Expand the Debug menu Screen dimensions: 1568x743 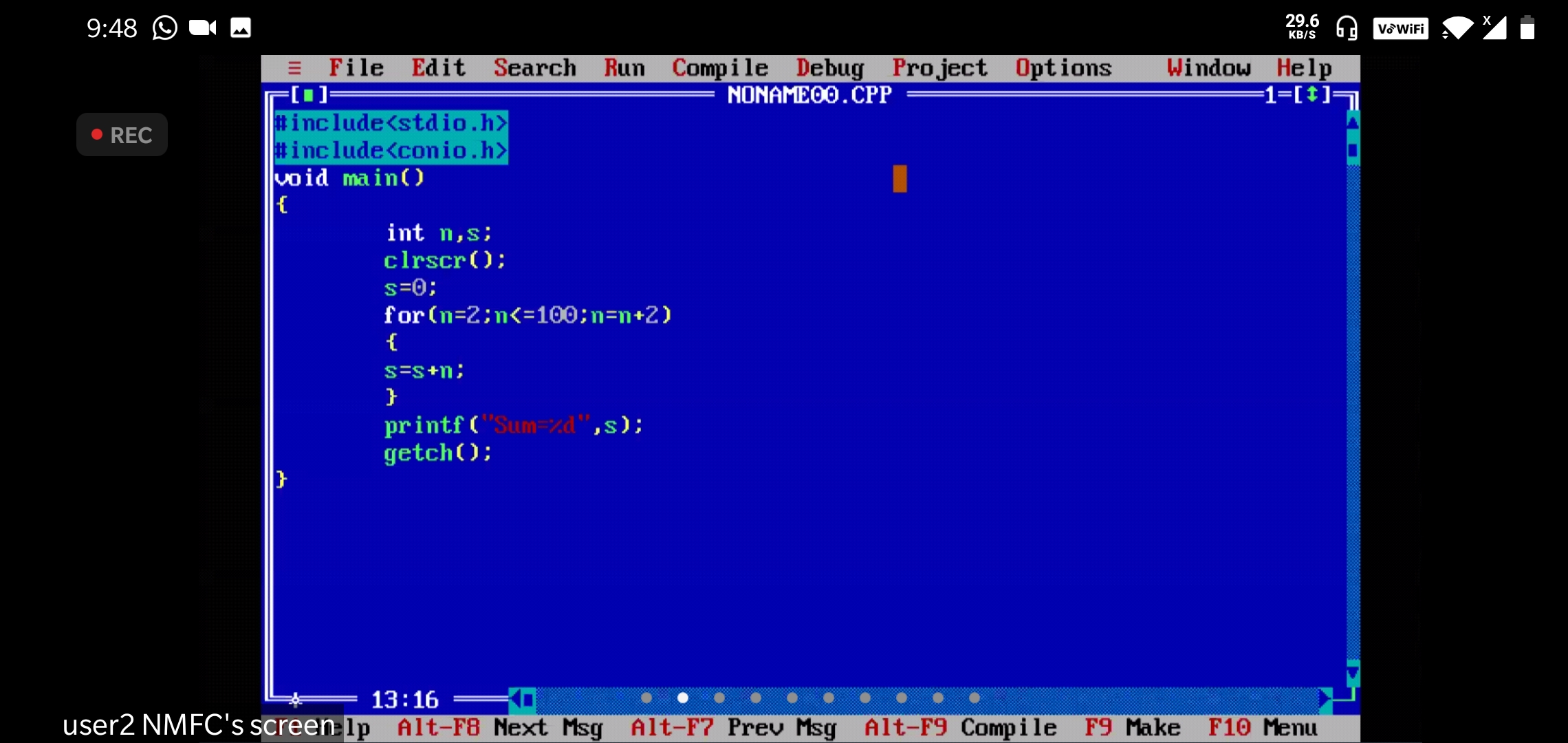pos(829,67)
